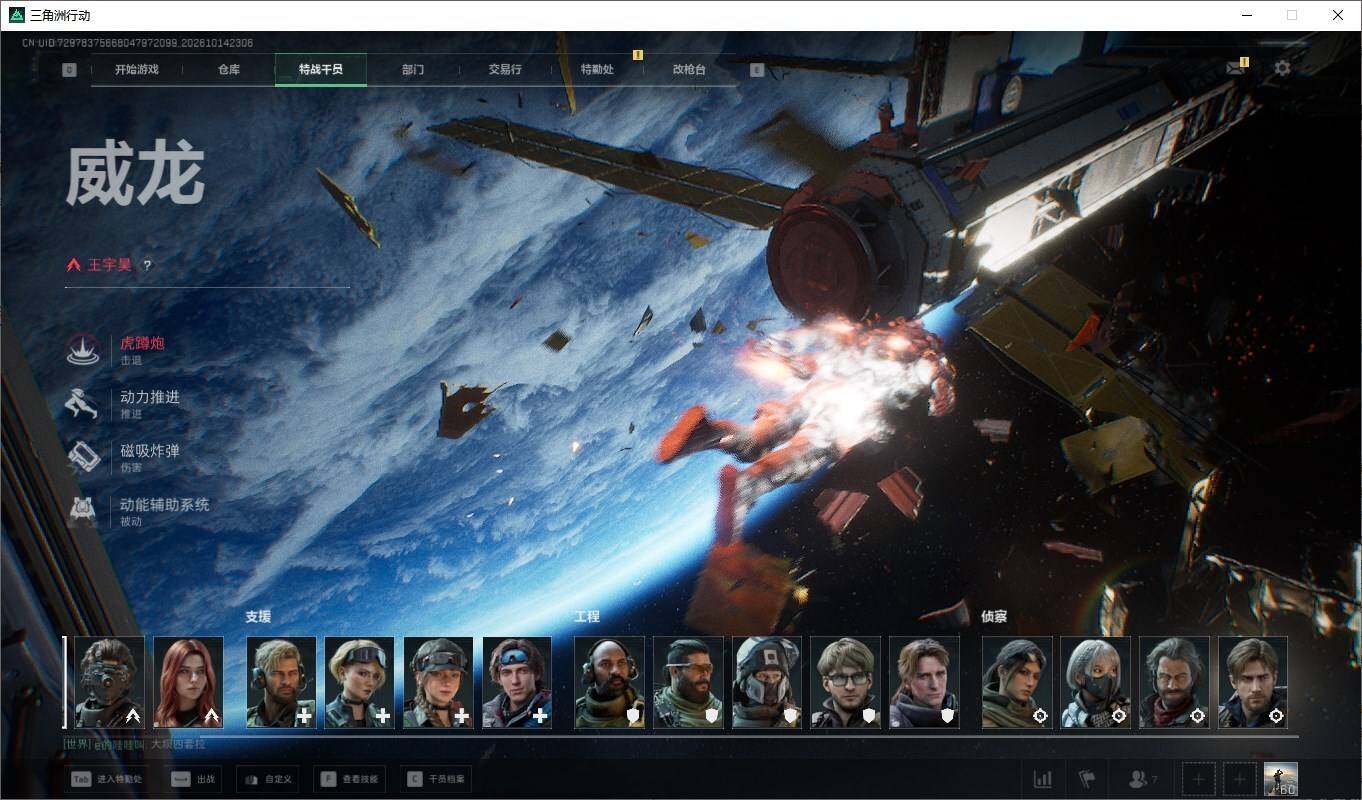Pick the masked engineer operator with helmet

click(x=767, y=682)
